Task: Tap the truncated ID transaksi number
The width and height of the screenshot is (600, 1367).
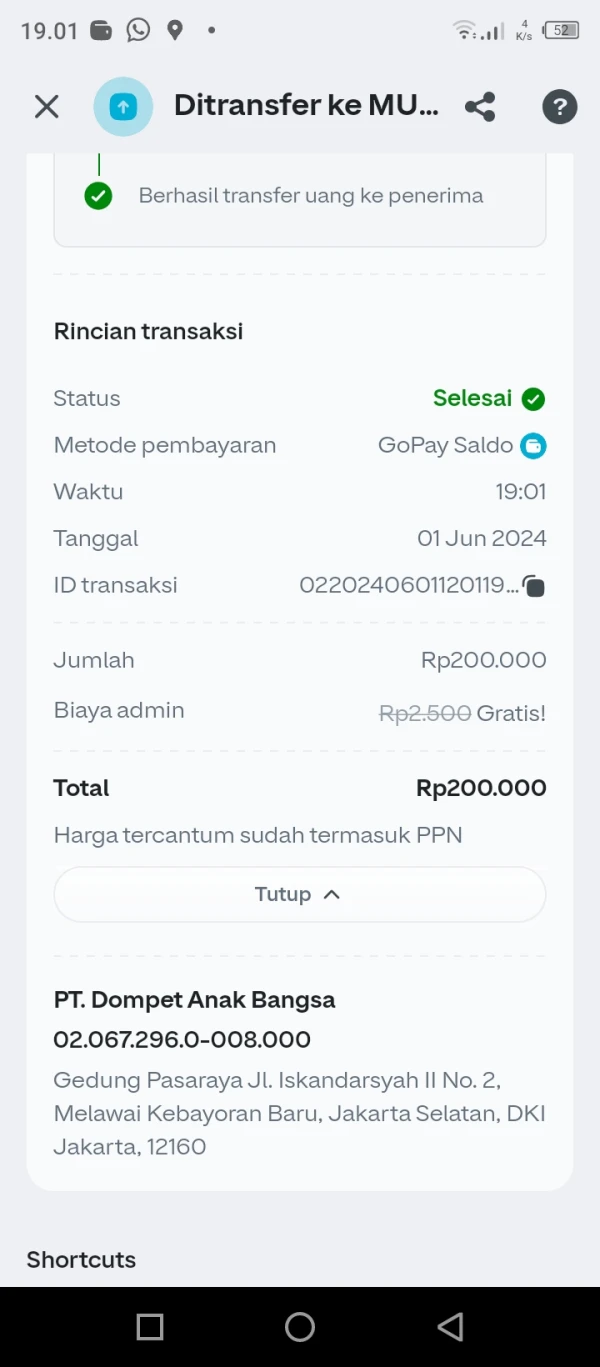Action: 408,586
